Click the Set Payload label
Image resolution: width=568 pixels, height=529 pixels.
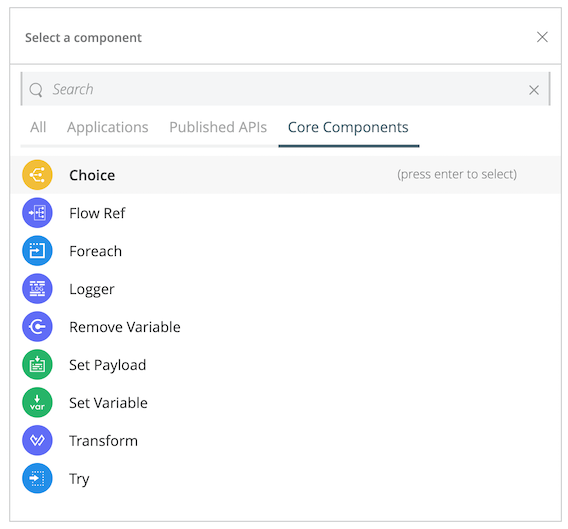(x=108, y=365)
